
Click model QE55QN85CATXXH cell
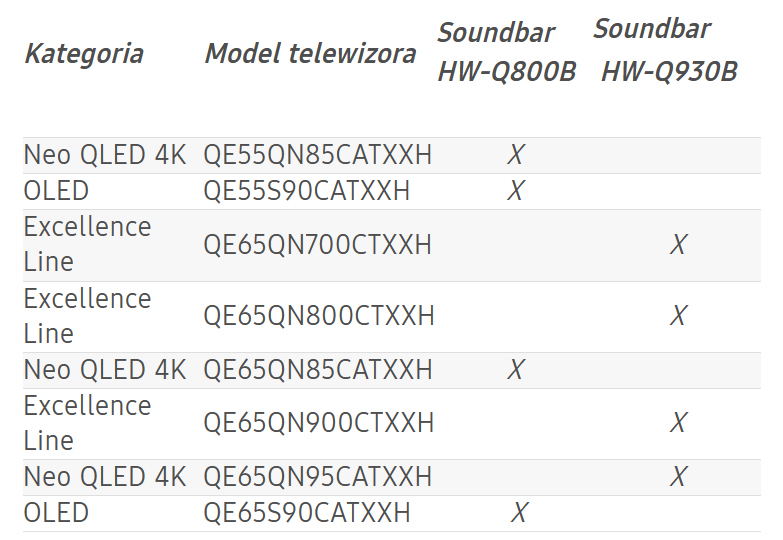(318, 155)
